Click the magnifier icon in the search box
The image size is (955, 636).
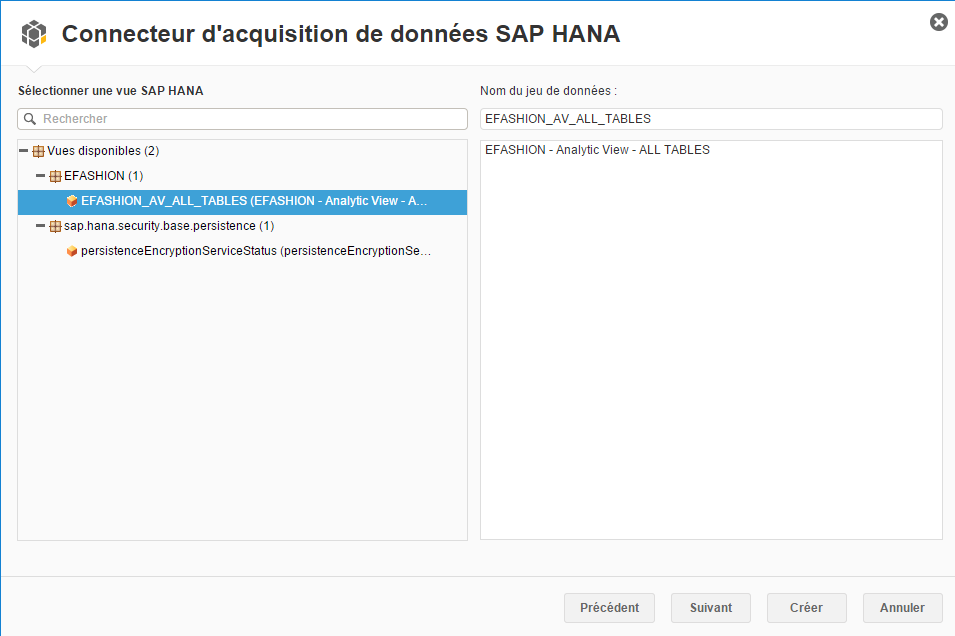[30, 119]
